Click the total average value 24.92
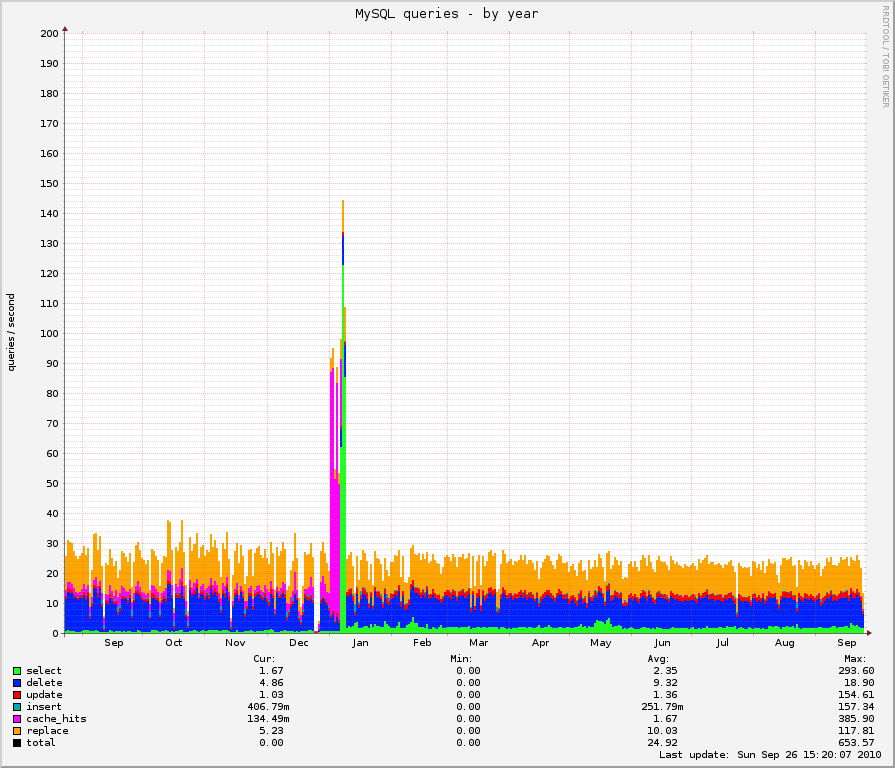Screen dimensions: 895x768 662,743
